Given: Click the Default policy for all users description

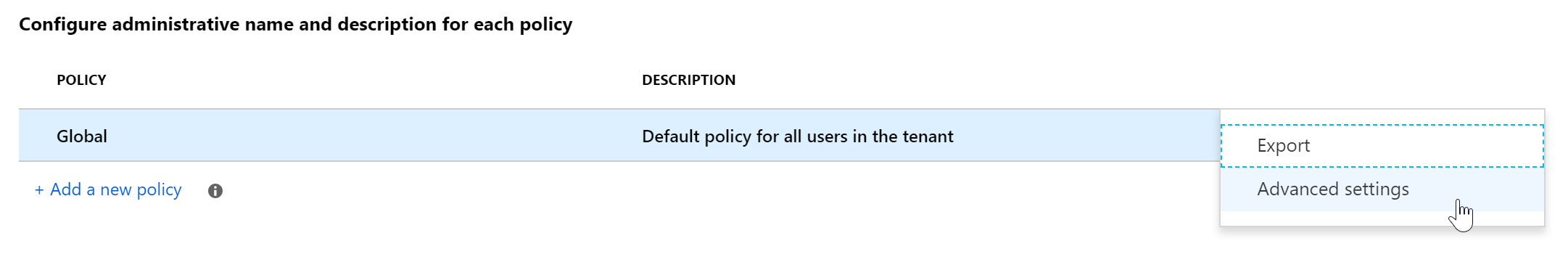Looking at the screenshot, I should pyautogui.click(x=798, y=136).
